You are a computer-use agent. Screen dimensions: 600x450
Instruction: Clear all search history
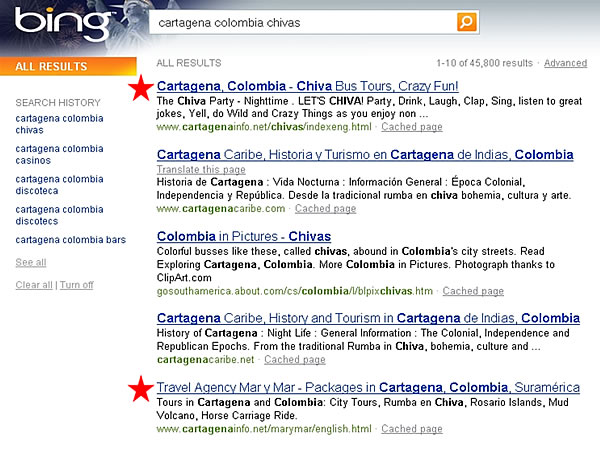[x=35, y=285]
